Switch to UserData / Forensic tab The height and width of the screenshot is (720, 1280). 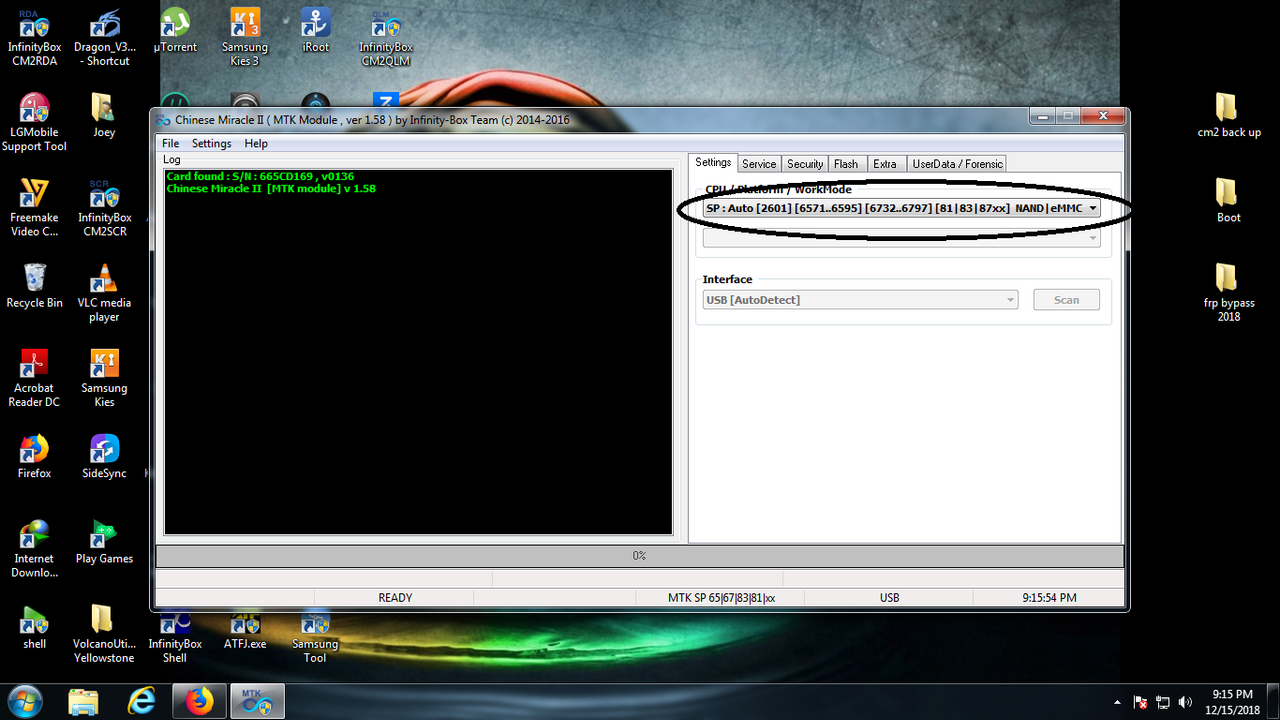coord(957,163)
